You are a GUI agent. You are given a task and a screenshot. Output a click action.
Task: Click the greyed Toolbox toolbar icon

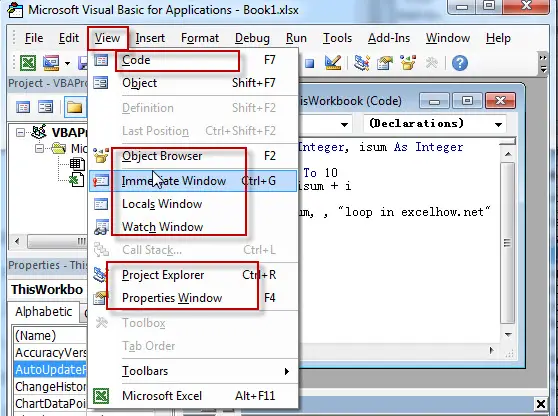[x=432, y=63]
